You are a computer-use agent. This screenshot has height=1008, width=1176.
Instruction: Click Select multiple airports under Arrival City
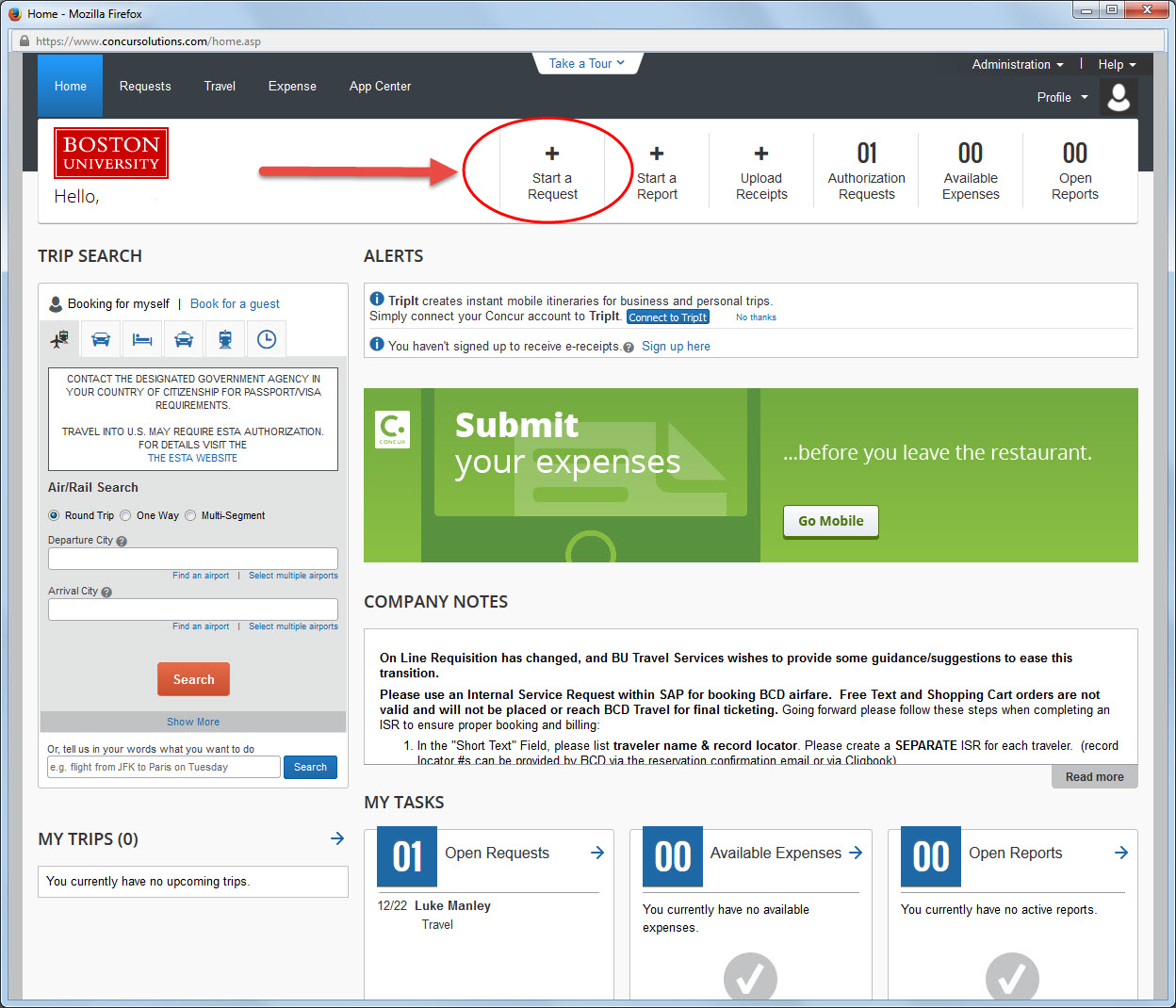(x=293, y=626)
